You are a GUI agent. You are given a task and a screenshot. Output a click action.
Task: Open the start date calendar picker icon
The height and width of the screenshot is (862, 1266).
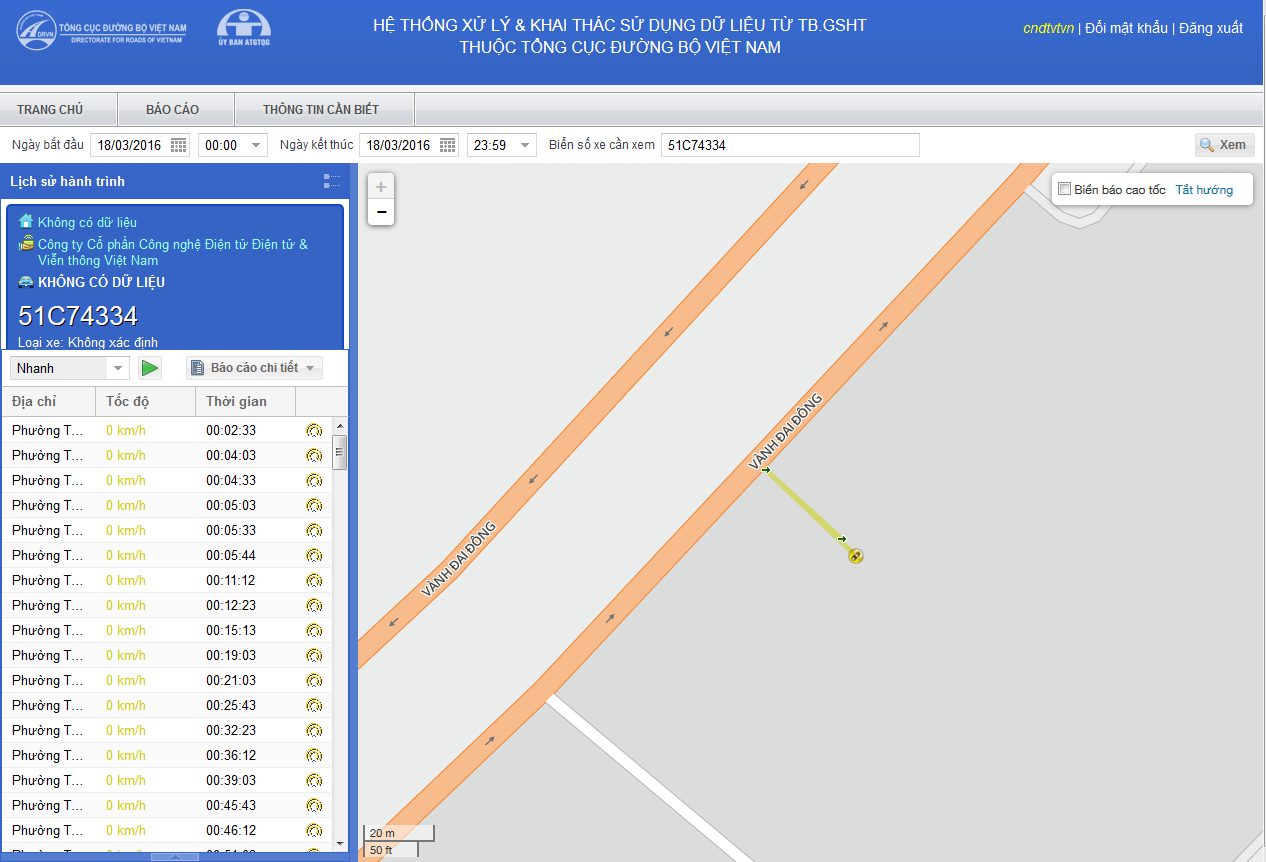pyautogui.click(x=179, y=145)
